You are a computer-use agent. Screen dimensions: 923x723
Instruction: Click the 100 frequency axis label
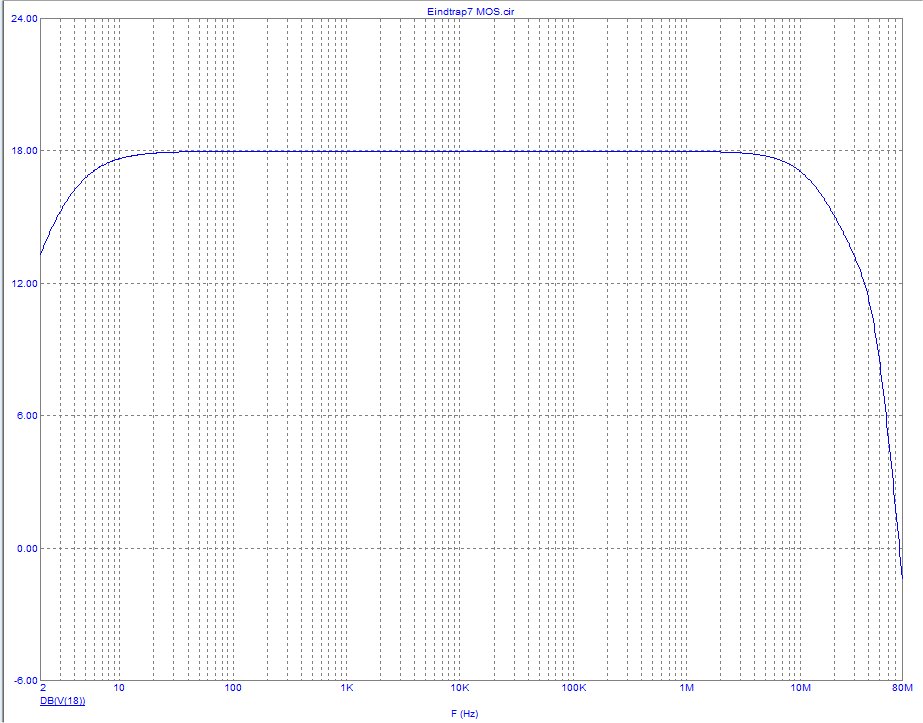[x=233, y=688]
